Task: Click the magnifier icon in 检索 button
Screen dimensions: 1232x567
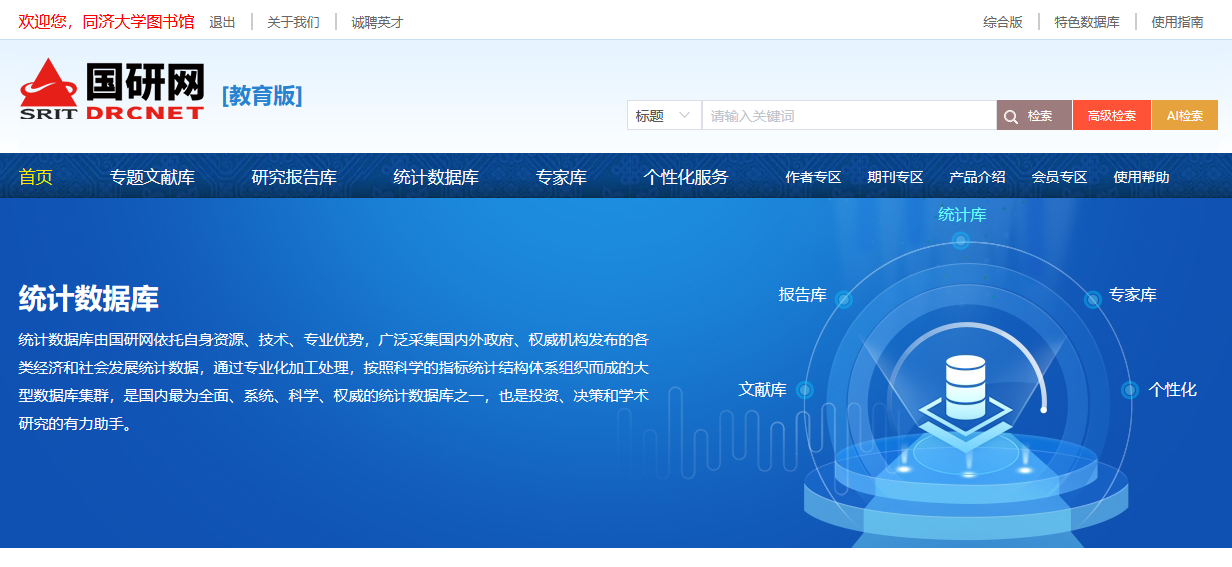Action: tap(1011, 116)
